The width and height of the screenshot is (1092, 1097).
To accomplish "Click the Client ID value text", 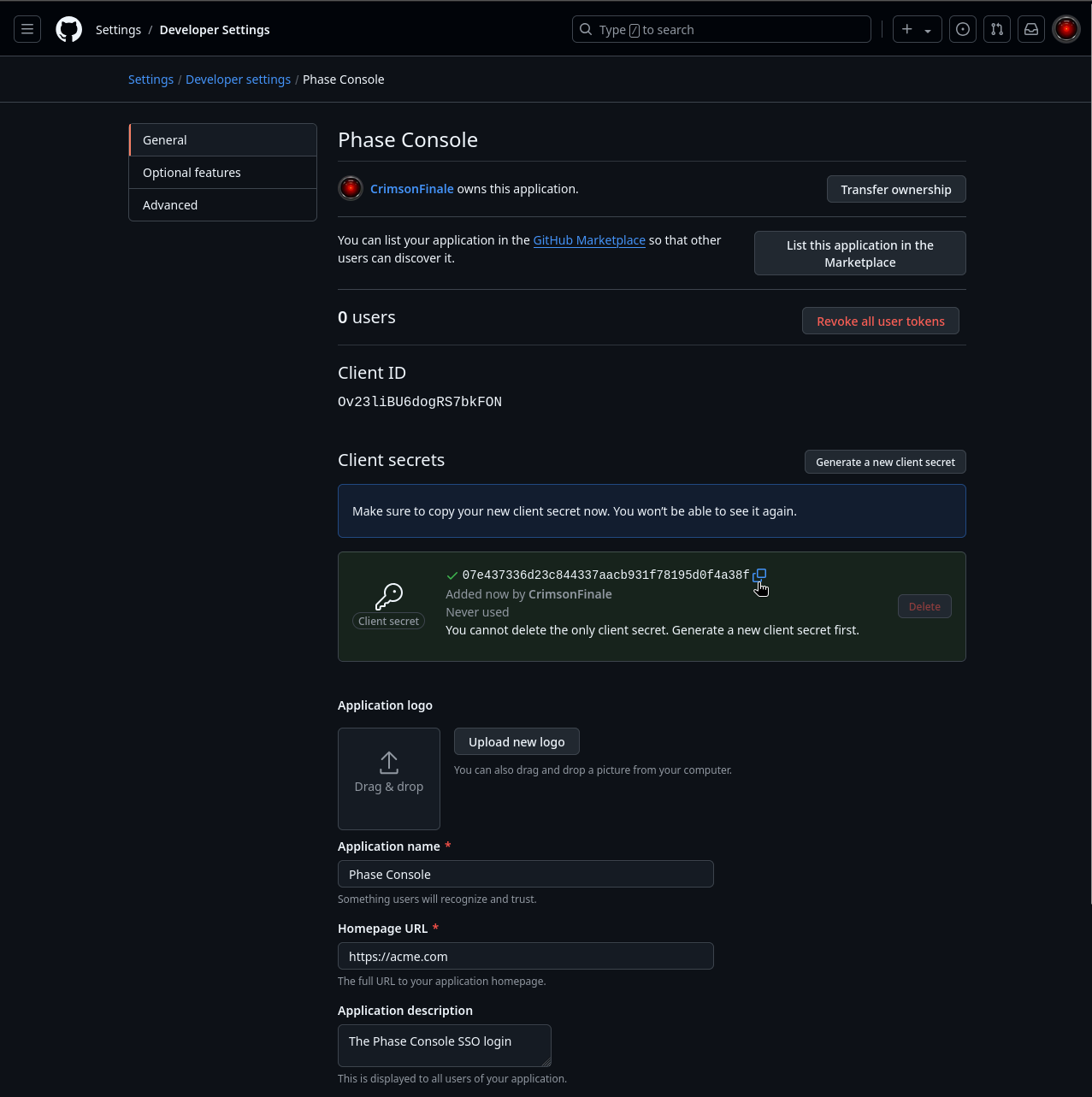I will (420, 402).
